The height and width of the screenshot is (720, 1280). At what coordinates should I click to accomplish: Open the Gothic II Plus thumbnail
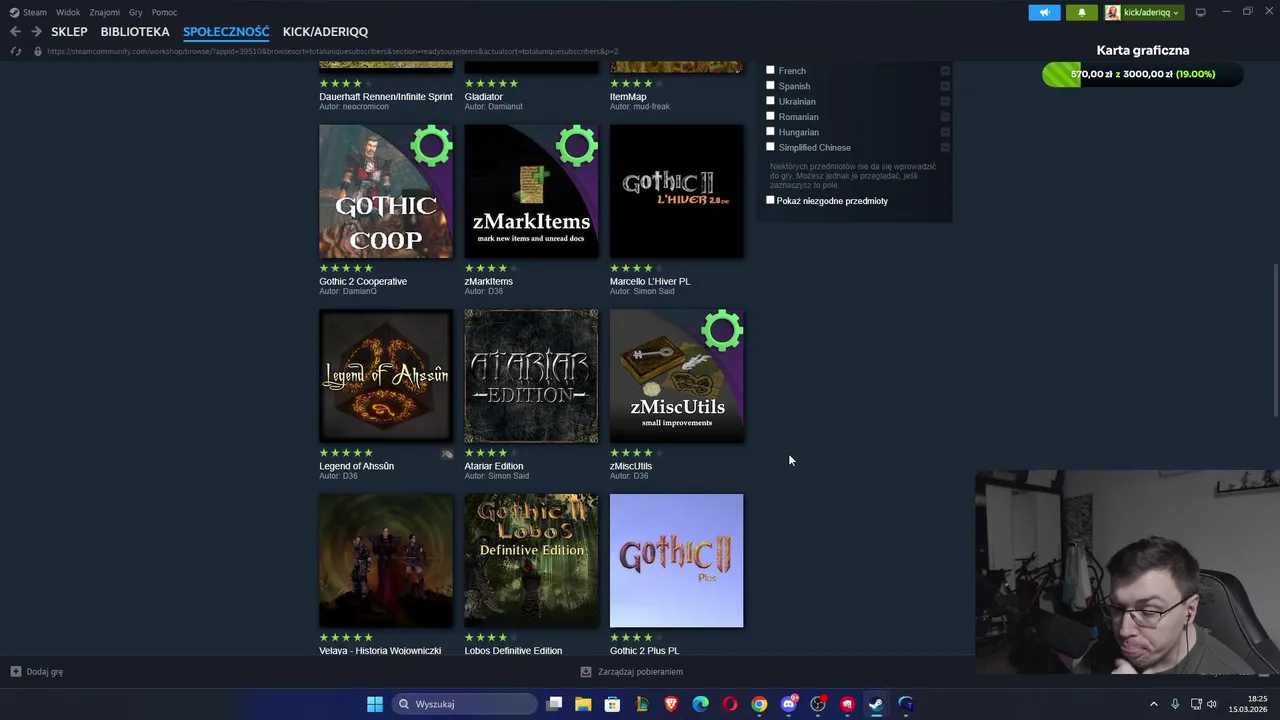[677, 561]
